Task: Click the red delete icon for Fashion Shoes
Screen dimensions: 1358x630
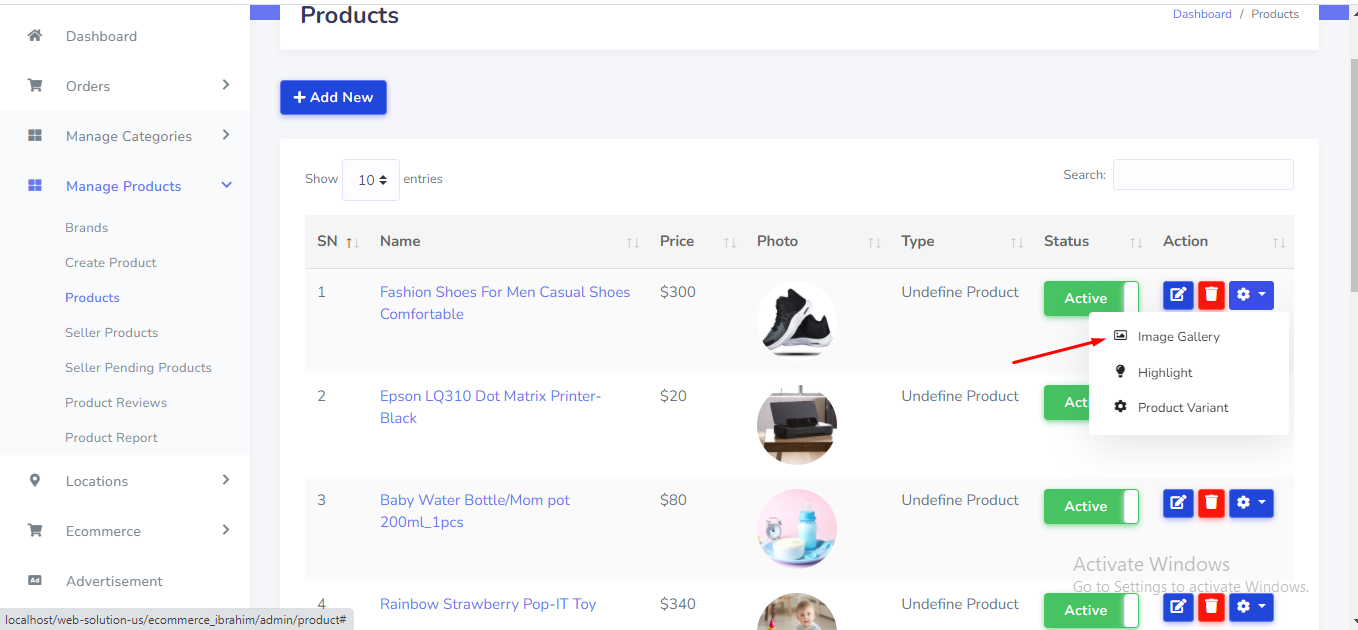Action: click(x=1211, y=295)
